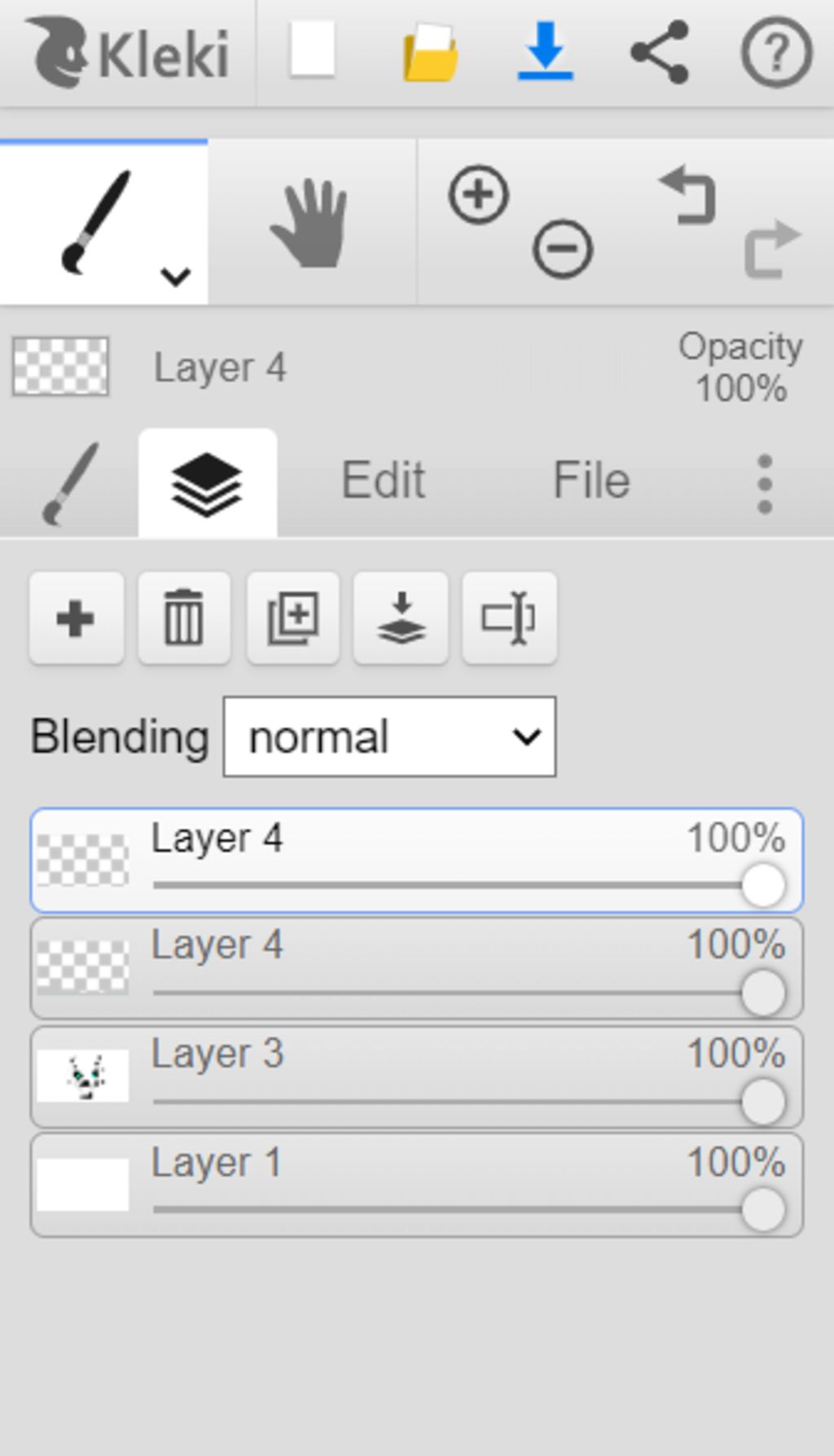
Task: Delete the selected layer
Action: [184, 618]
